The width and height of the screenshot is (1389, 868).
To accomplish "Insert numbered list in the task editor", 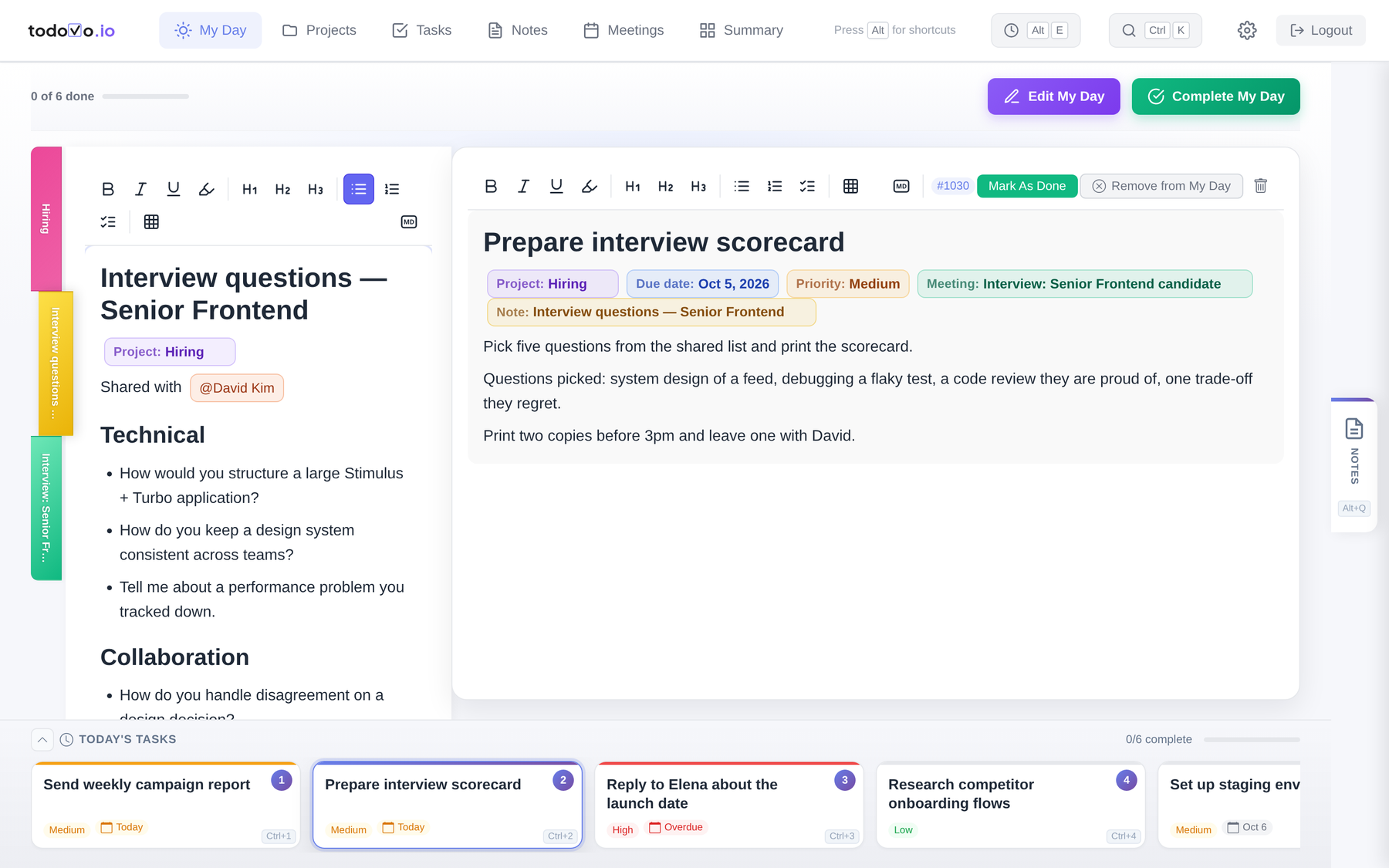I will 775,186.
